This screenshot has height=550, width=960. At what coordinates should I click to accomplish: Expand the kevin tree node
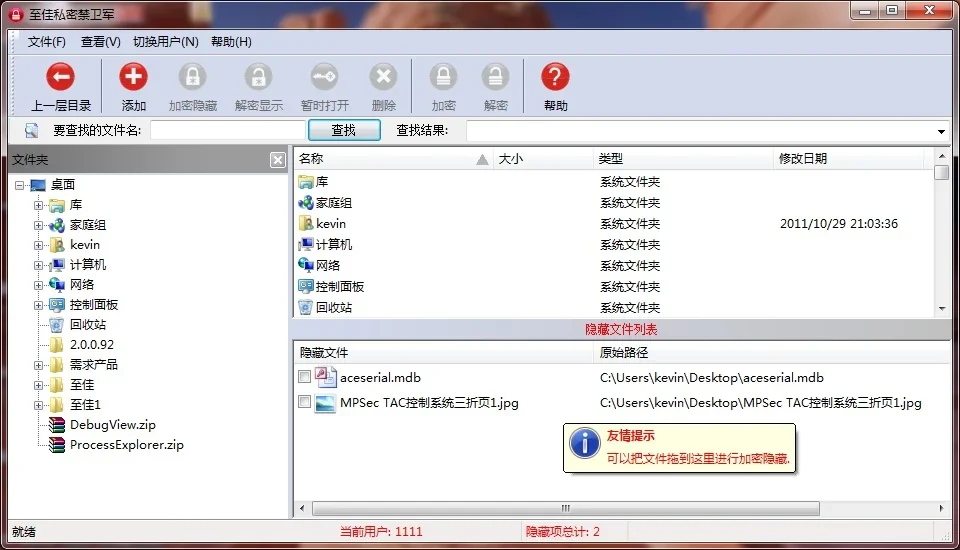click(x=39, y=245)
